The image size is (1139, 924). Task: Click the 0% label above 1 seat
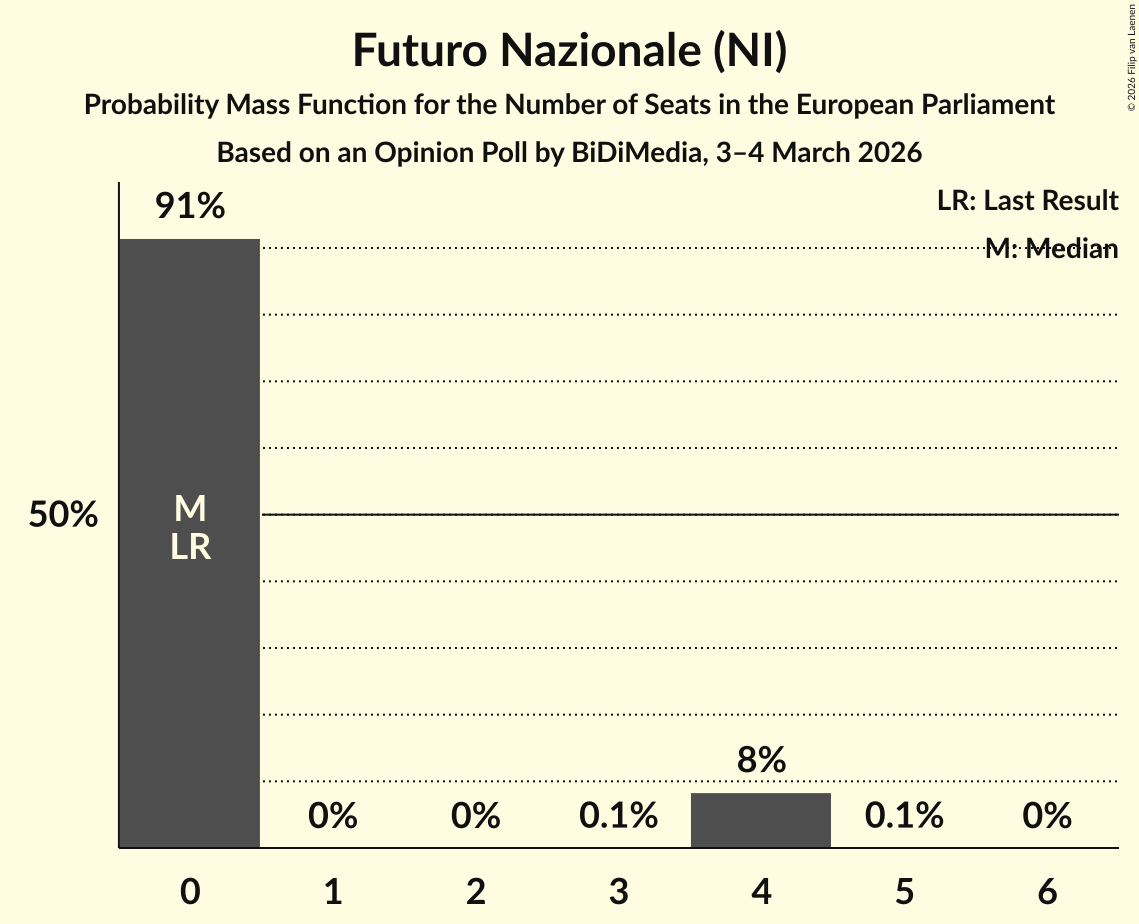point(333,817)
